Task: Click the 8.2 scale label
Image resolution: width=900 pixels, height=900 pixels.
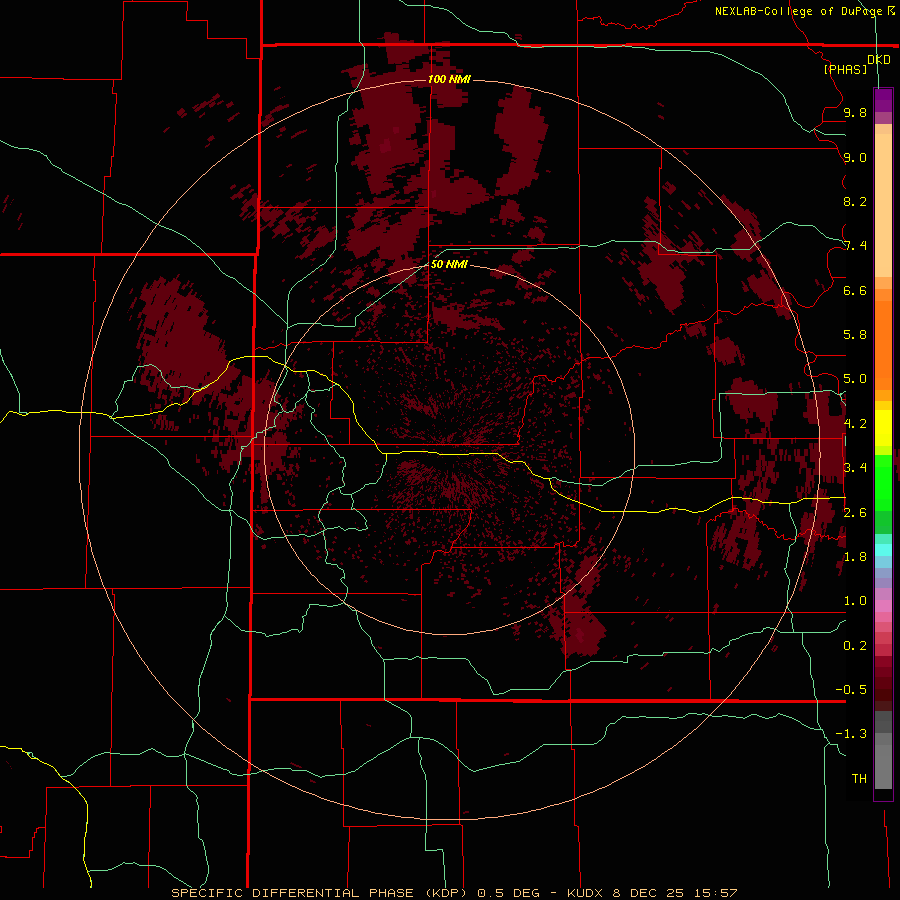Action: click(855, 201)
